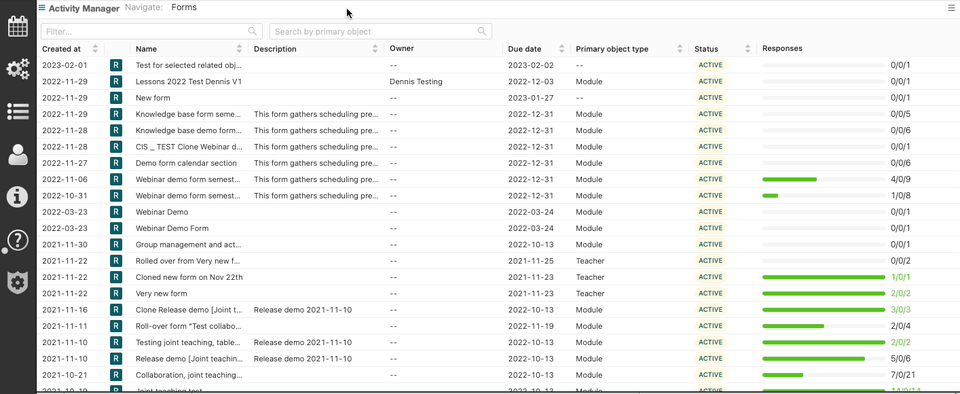Sort by Description column arrows
Screen dimensions: 960x394
pos(375,49)
